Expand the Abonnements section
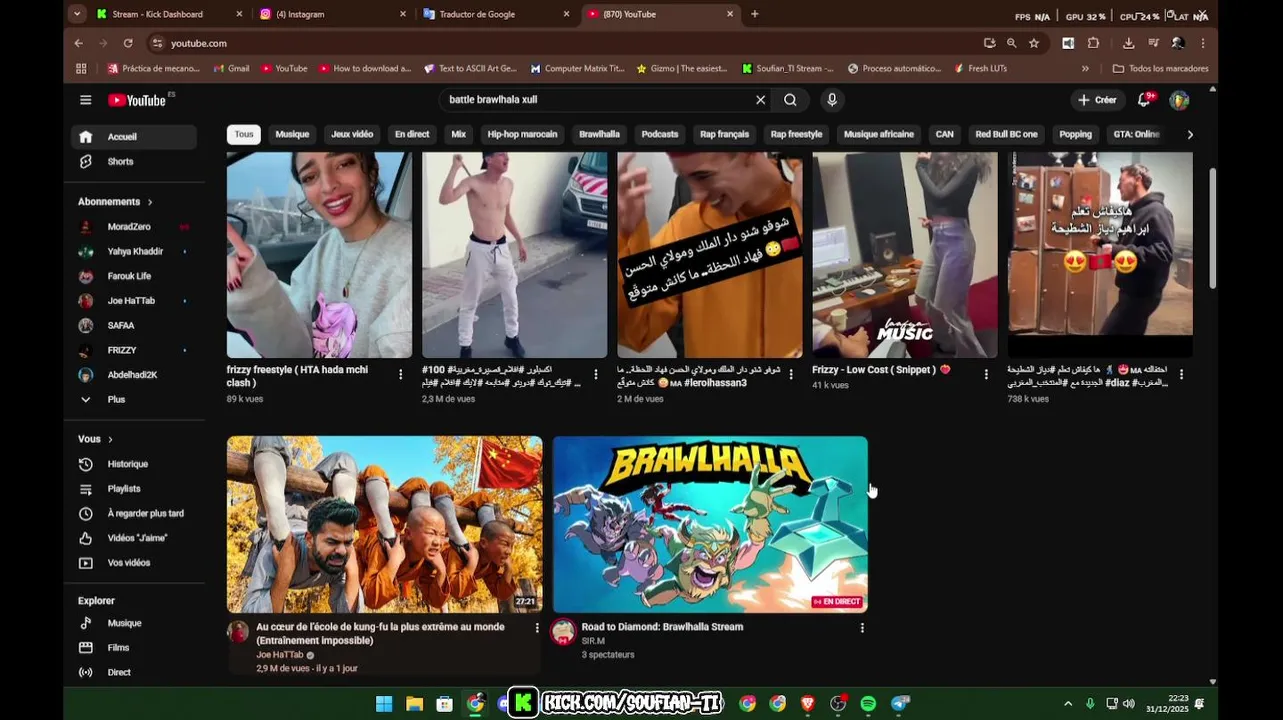The height and width of the screenshot is (720, 1283). (116, 202)
